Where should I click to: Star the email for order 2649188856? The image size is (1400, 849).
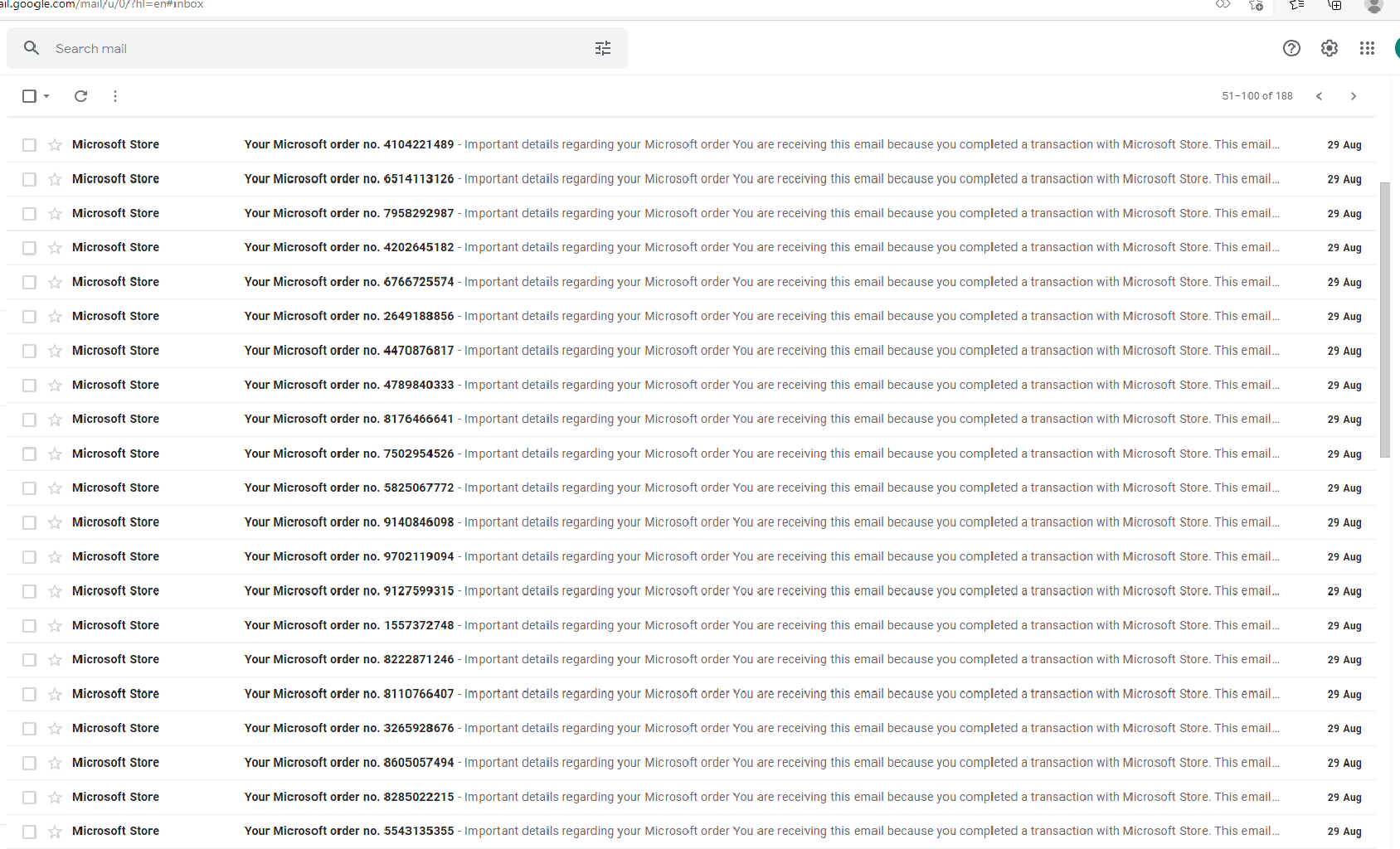click(55, 317)
